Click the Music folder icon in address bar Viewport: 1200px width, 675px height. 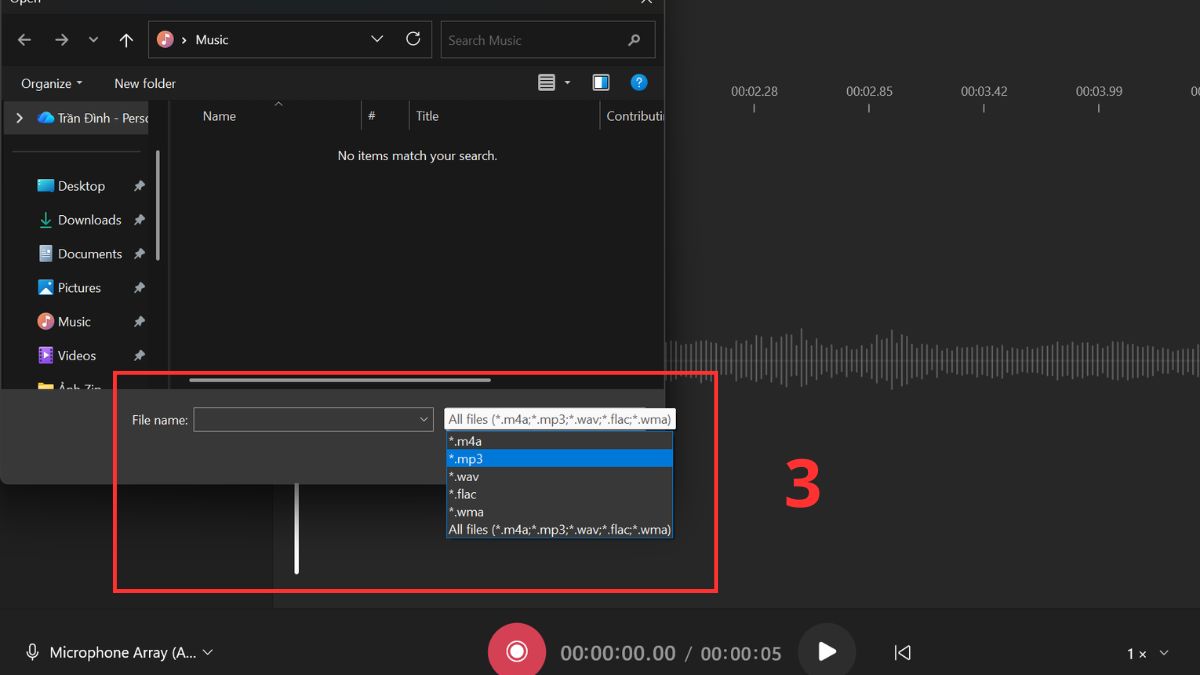click(x=165, y=40)
